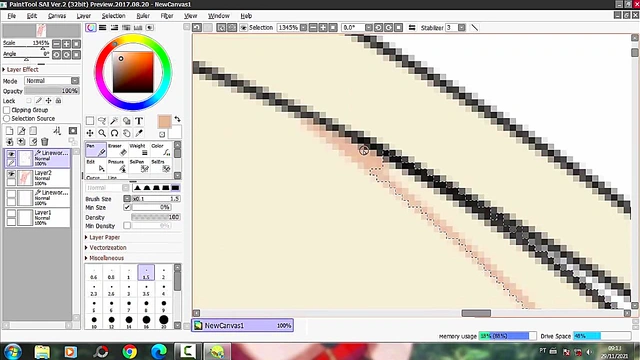Image resolution: width=640 pixels, height=360 pixels.
Task: Open the File menu
Action: click(11, 16)
